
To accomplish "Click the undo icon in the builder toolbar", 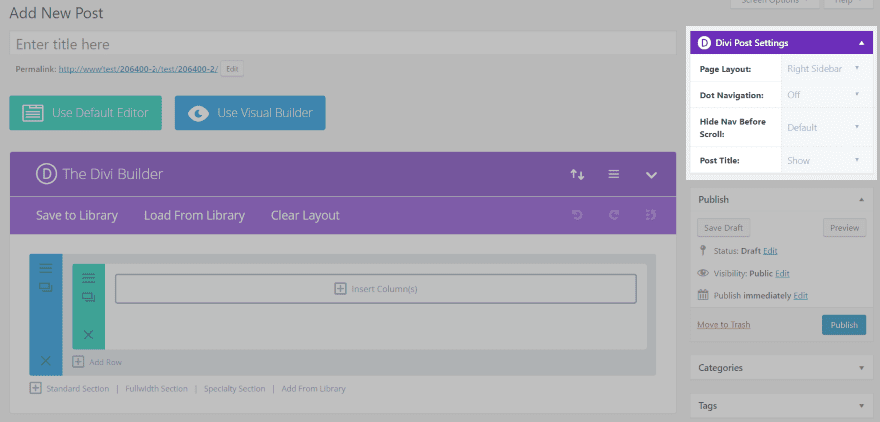I will tap(577, 215).
